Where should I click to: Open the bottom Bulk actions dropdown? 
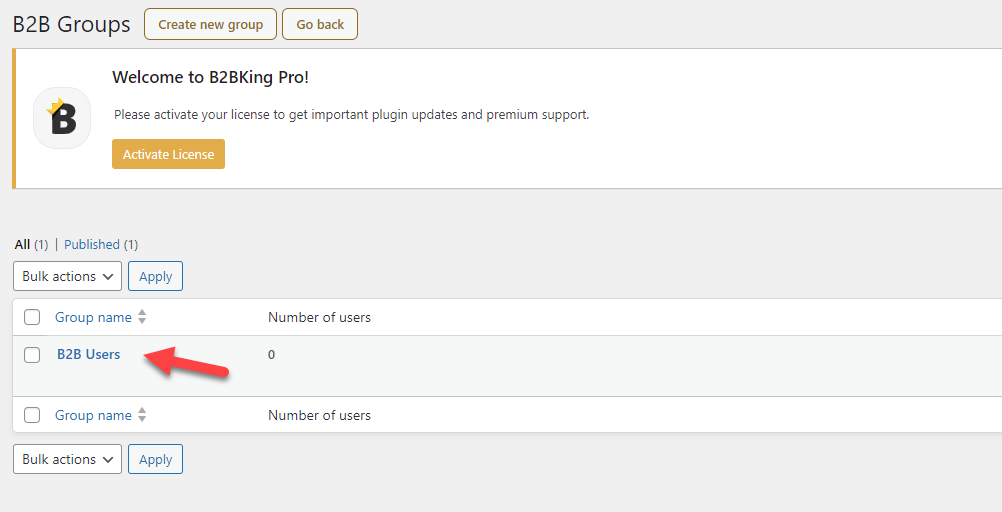(x=67, y=459)
